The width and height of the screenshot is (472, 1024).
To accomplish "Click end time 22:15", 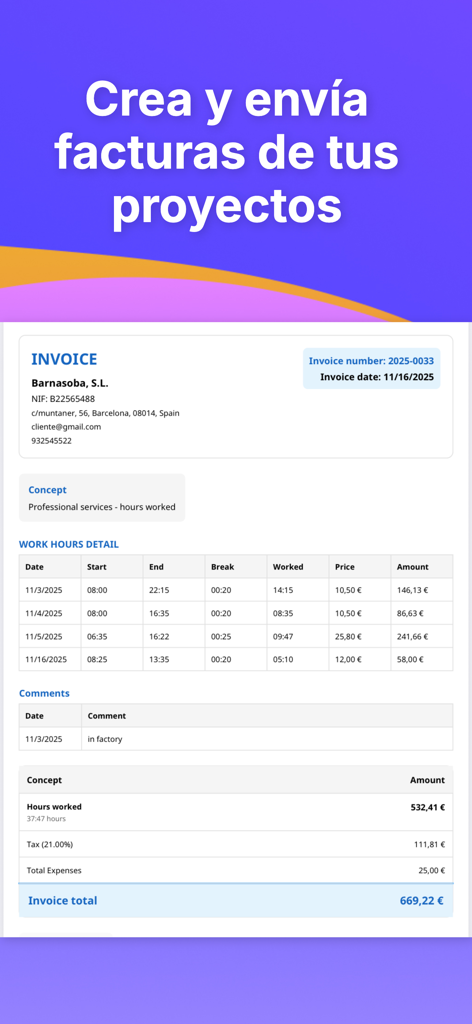I will tap(159, 590).
